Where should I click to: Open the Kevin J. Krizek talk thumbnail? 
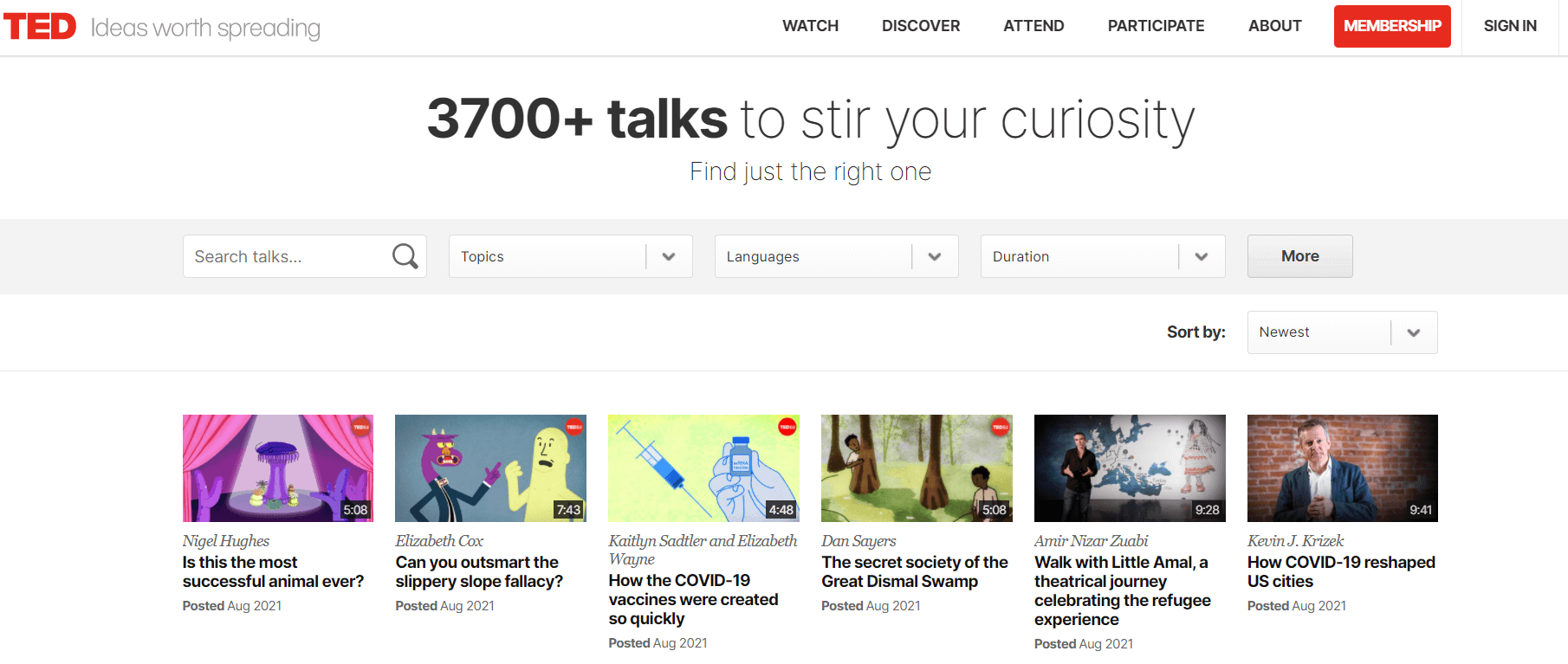(x=1343, y=468)
